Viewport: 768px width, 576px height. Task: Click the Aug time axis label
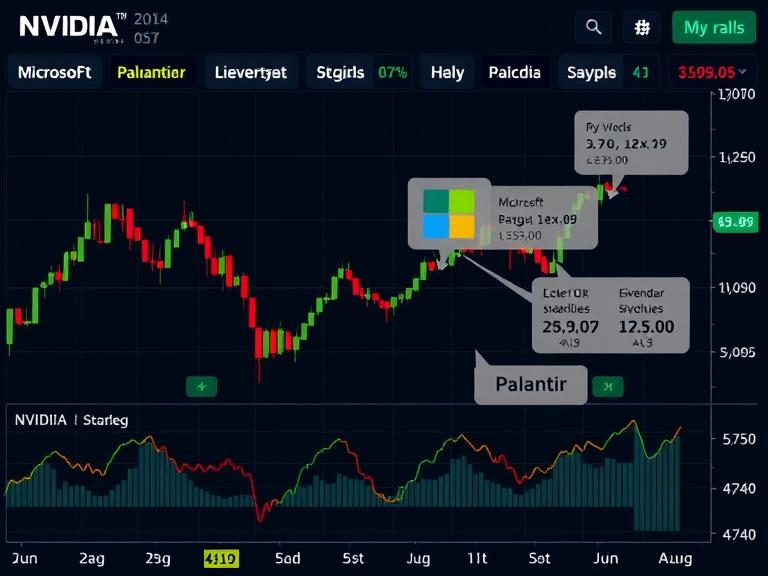click(x=675, y=558)
